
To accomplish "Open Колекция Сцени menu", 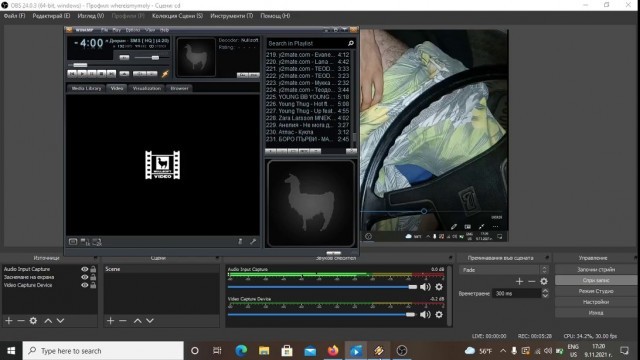I will coord(177,16).
